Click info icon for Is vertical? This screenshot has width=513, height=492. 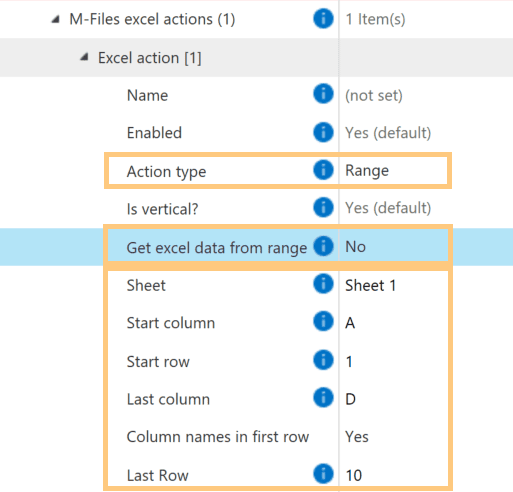click(323, 207)
